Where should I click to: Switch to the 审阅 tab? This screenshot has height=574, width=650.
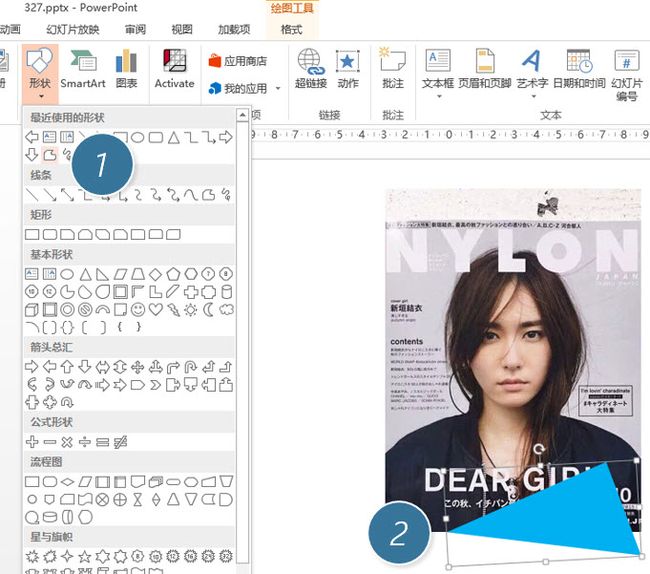(135, 29)
